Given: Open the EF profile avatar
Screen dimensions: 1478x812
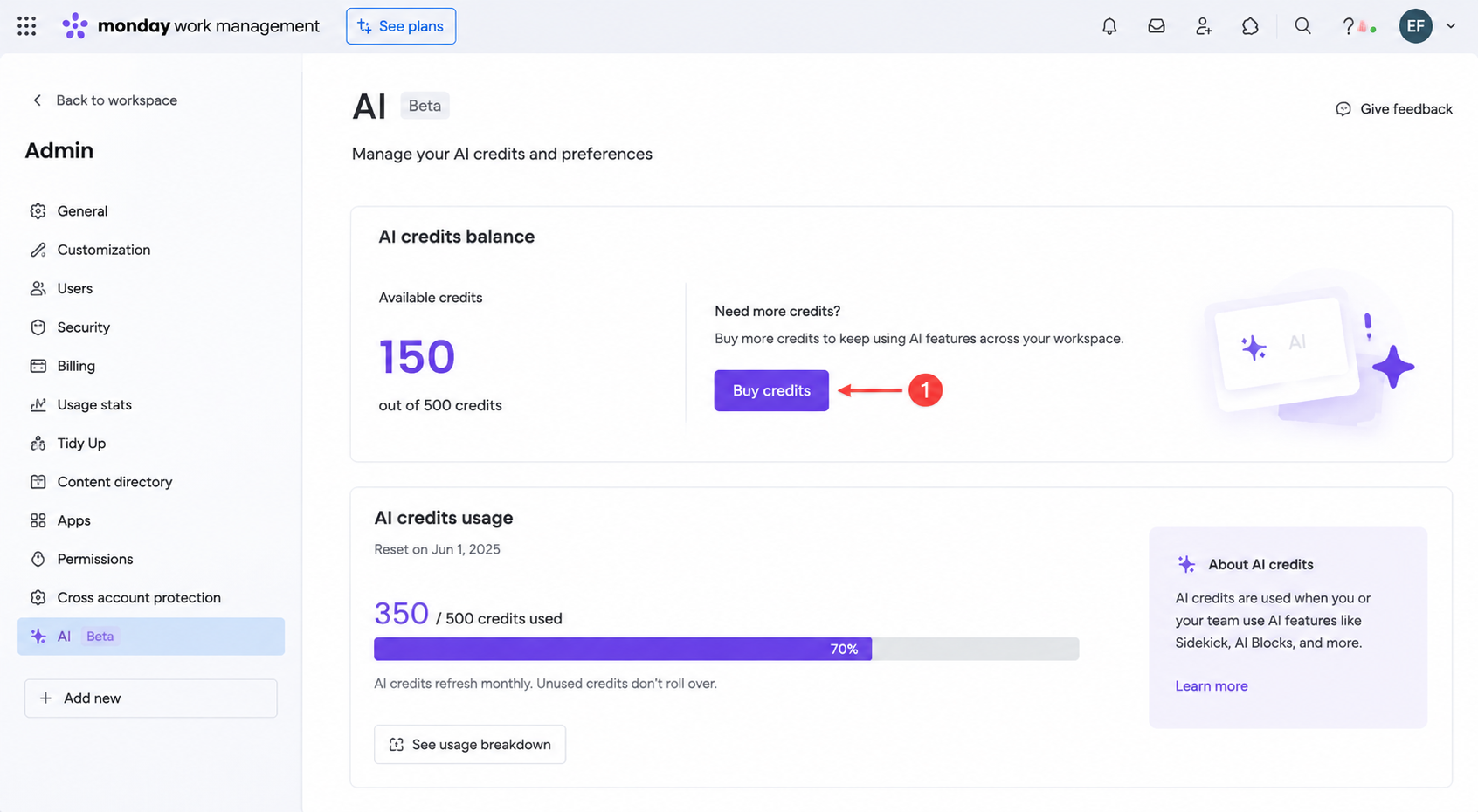Looking at the screenshot, I should [x=1416, y=26].
